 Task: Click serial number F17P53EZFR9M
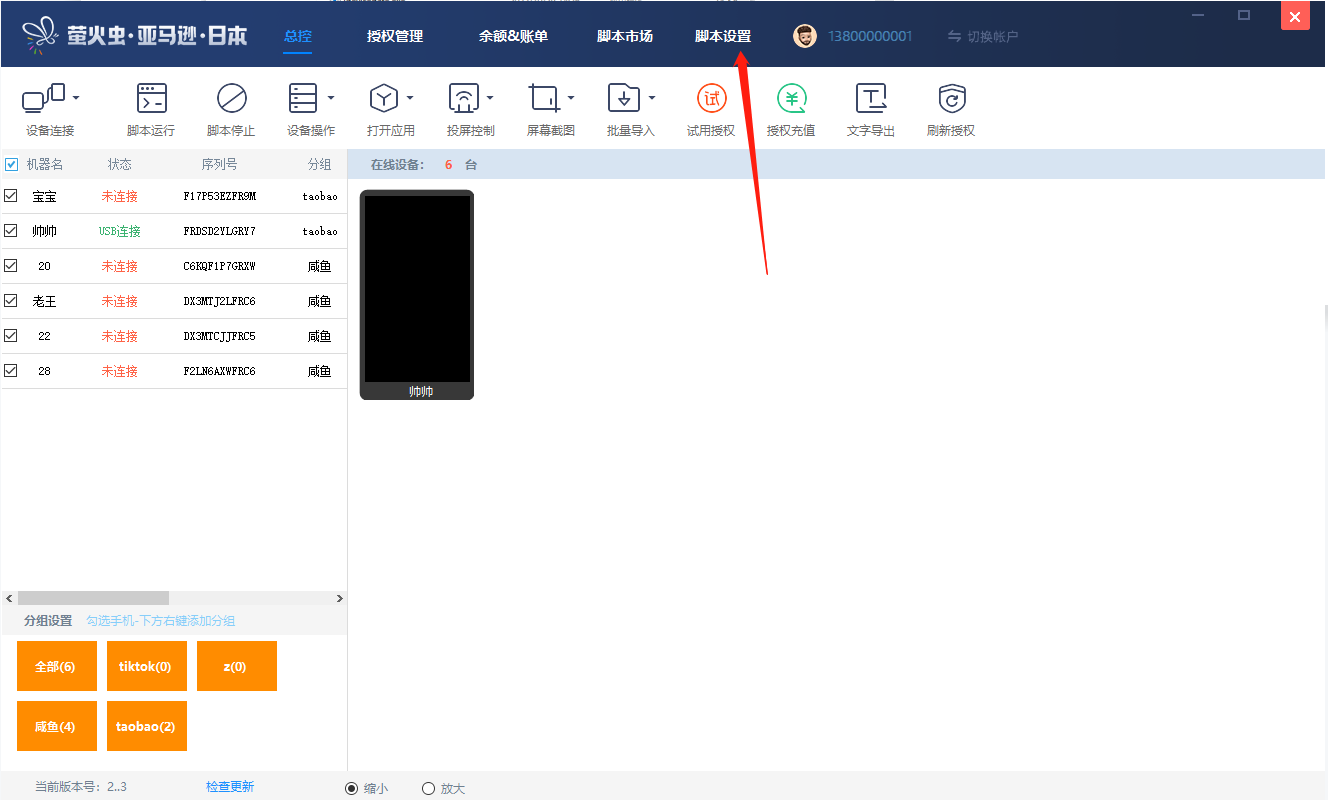(x=220, y=196)
